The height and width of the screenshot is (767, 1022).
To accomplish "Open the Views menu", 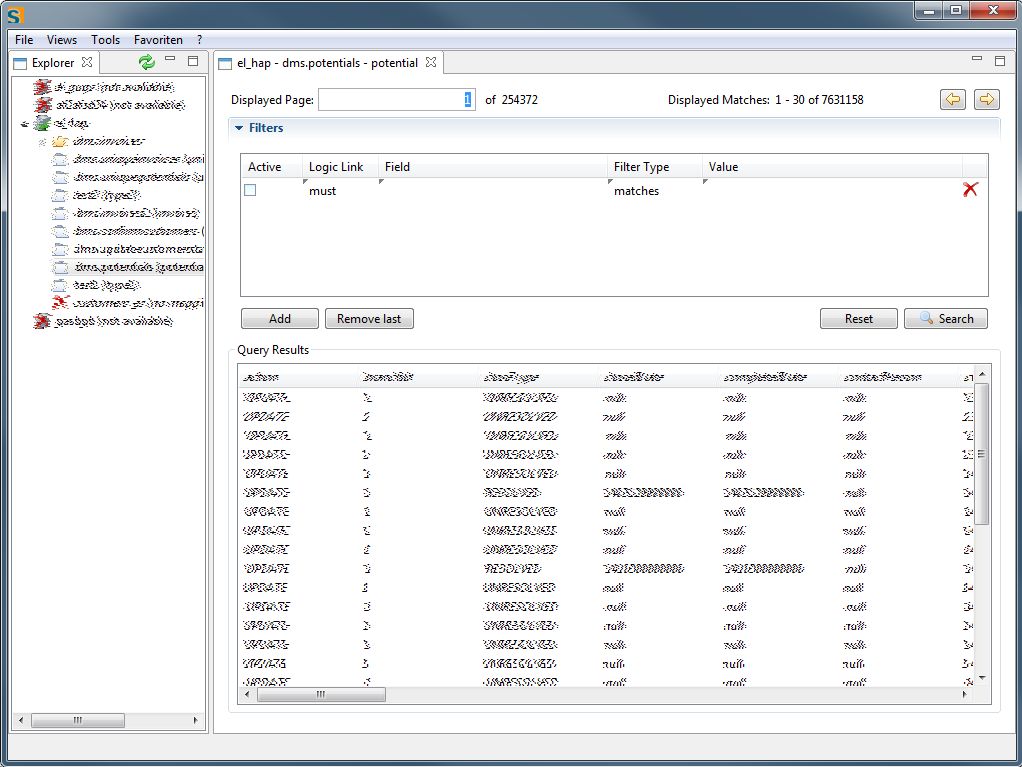I will tap(62, 40).
